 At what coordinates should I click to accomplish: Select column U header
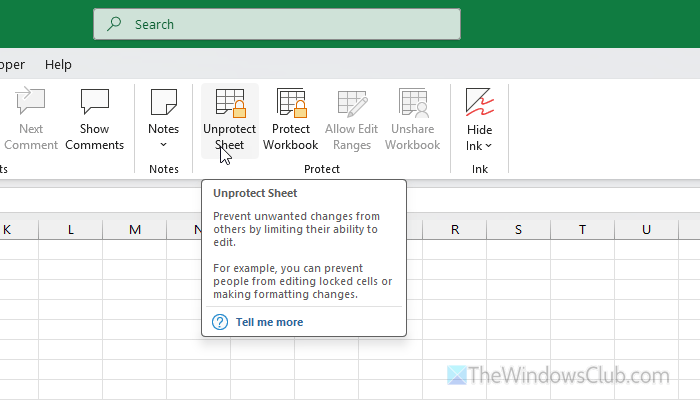tap(646, 230)
